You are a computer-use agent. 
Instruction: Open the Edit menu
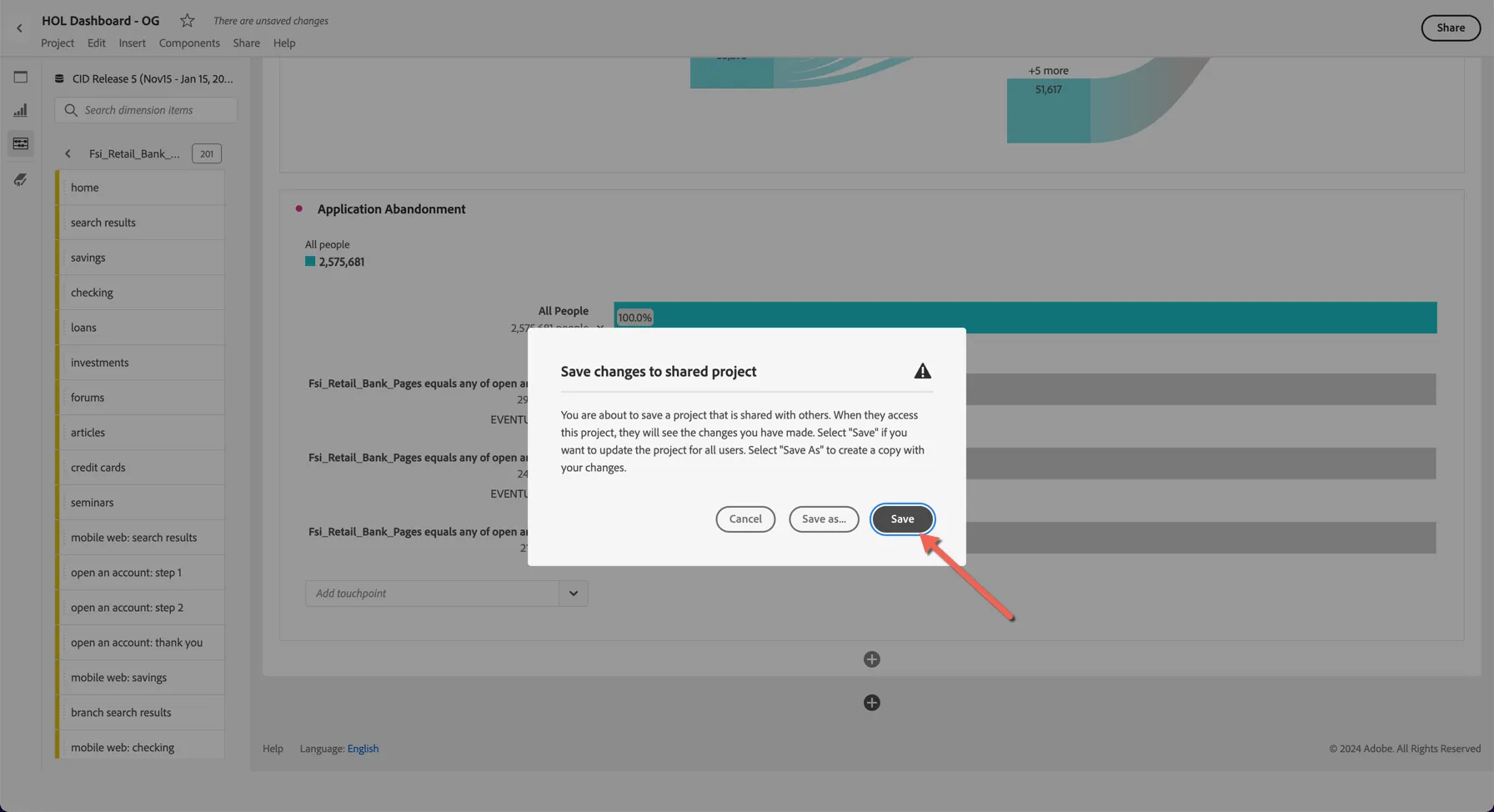pyautogui.click(x=97, y=43)
